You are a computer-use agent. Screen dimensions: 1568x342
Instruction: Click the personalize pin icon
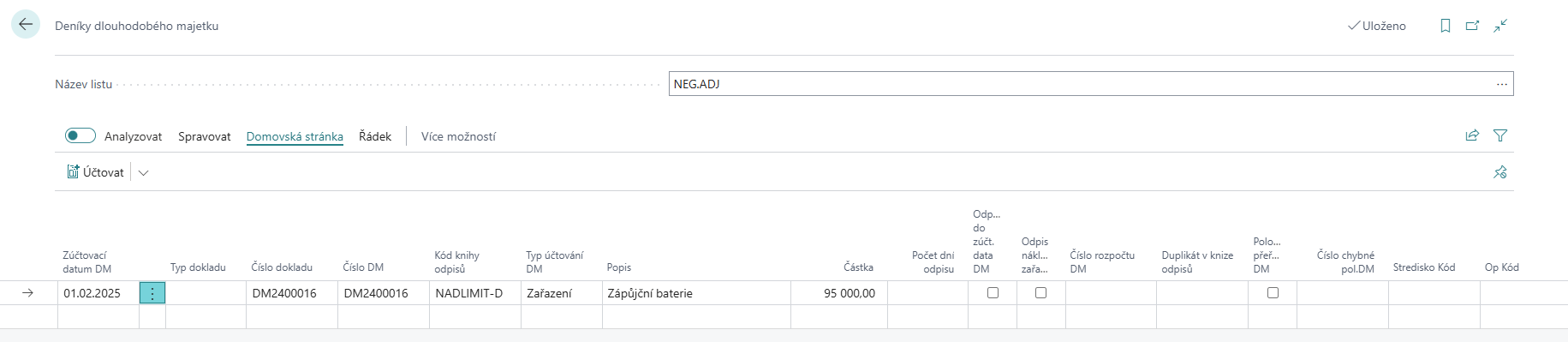click(x=1500, y=172)
